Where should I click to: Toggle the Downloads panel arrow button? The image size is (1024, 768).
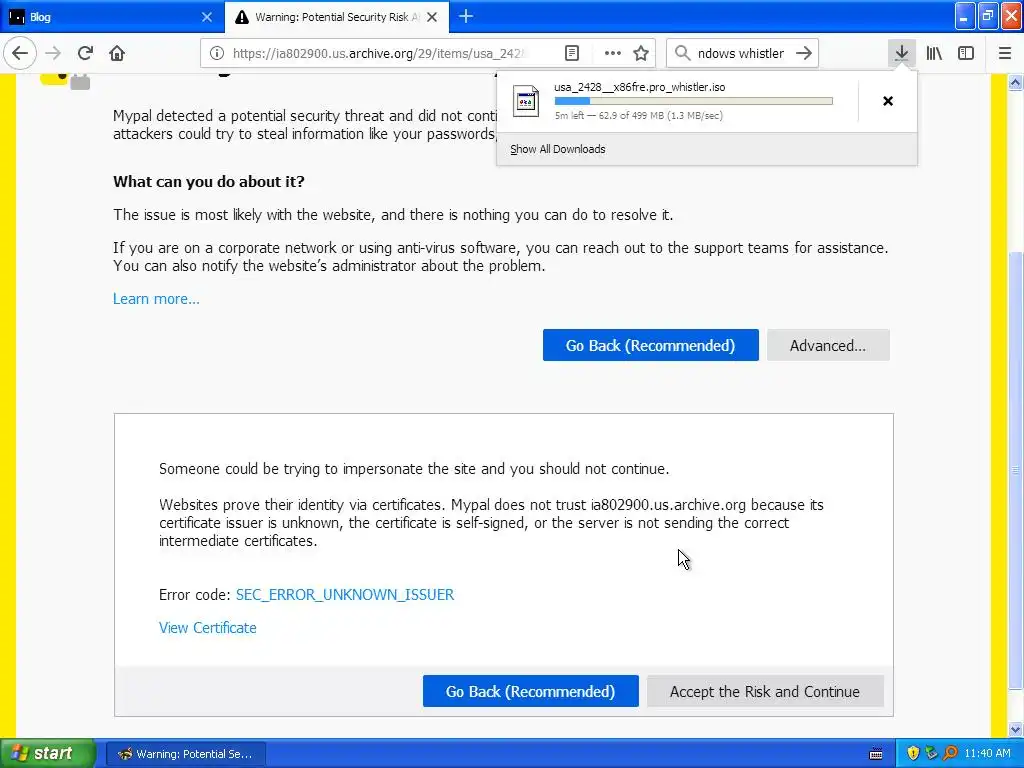point(902,53)
